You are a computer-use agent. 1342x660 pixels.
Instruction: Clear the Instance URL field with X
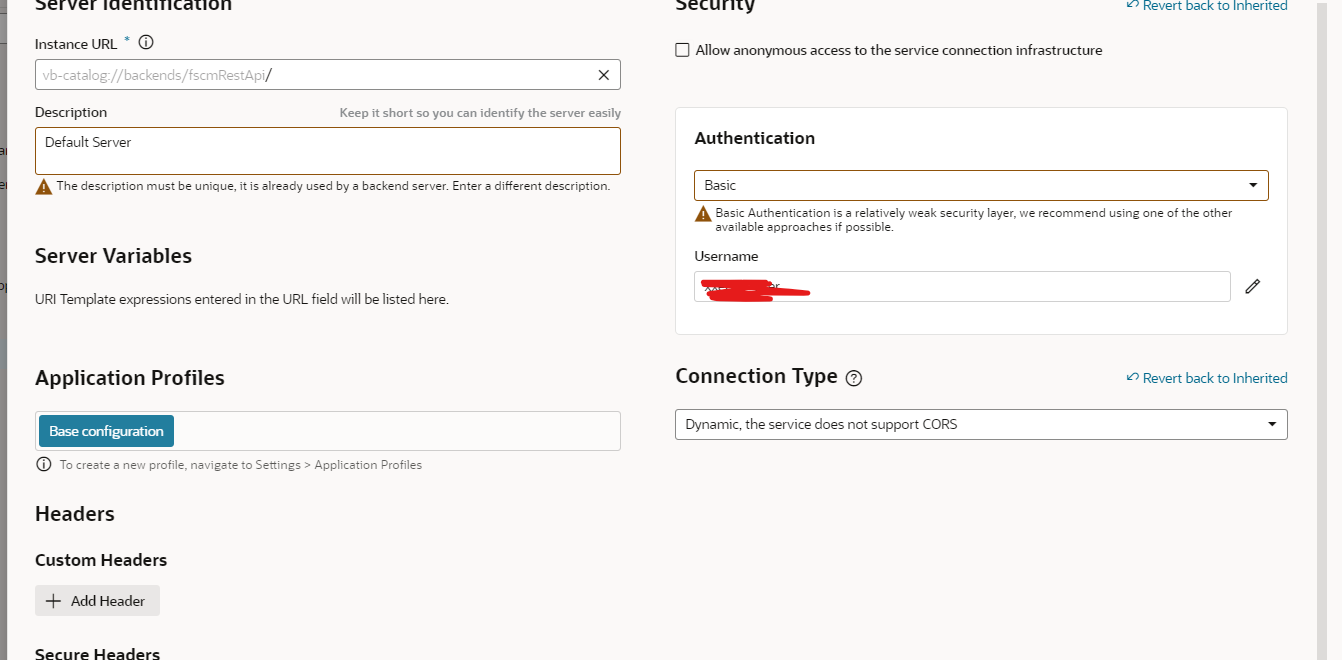pos(604,75)
